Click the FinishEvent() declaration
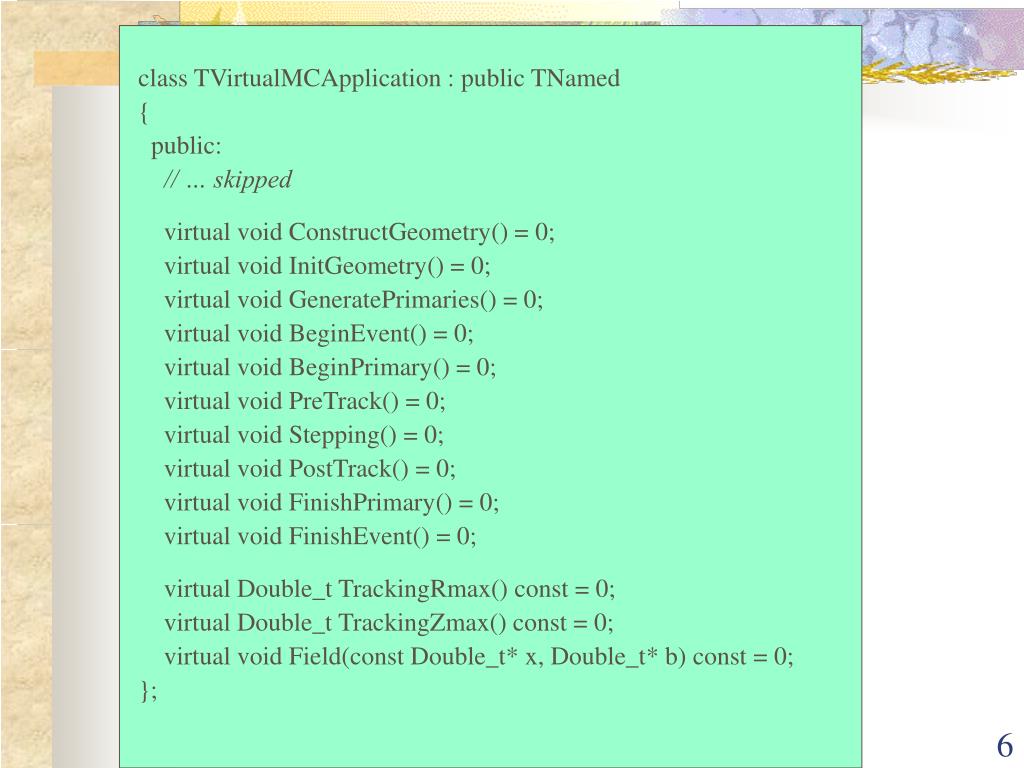The height and width of the screenshot is (768, 1024). (x=320, y=537)
